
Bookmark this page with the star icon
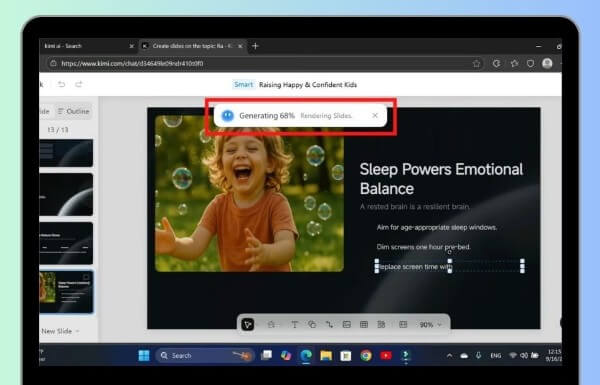point(476,64)
